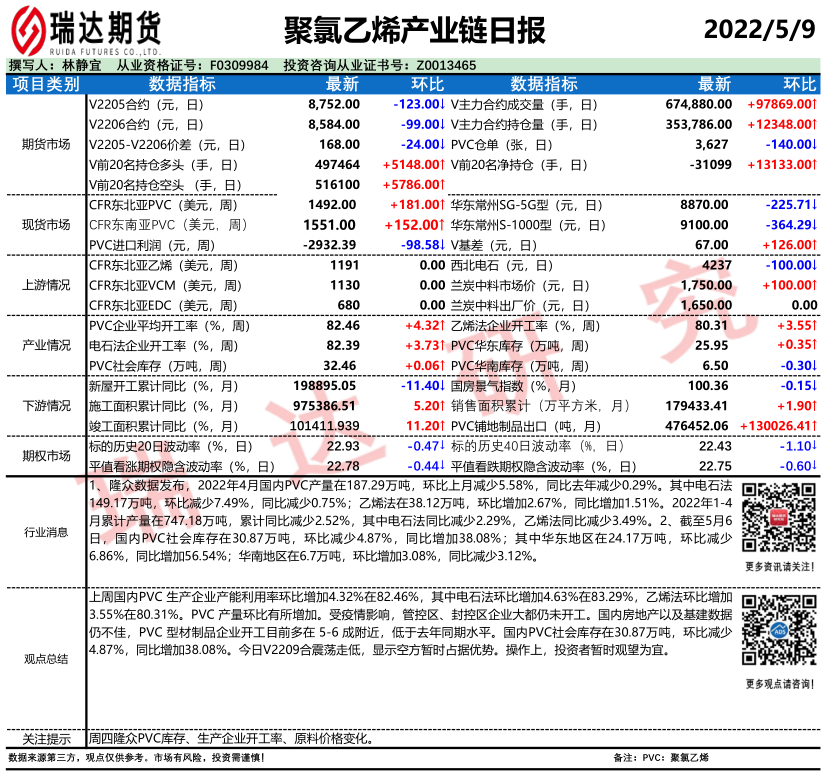Click the 项目类别 column header
825x775 pixels.
pos(46,84)
